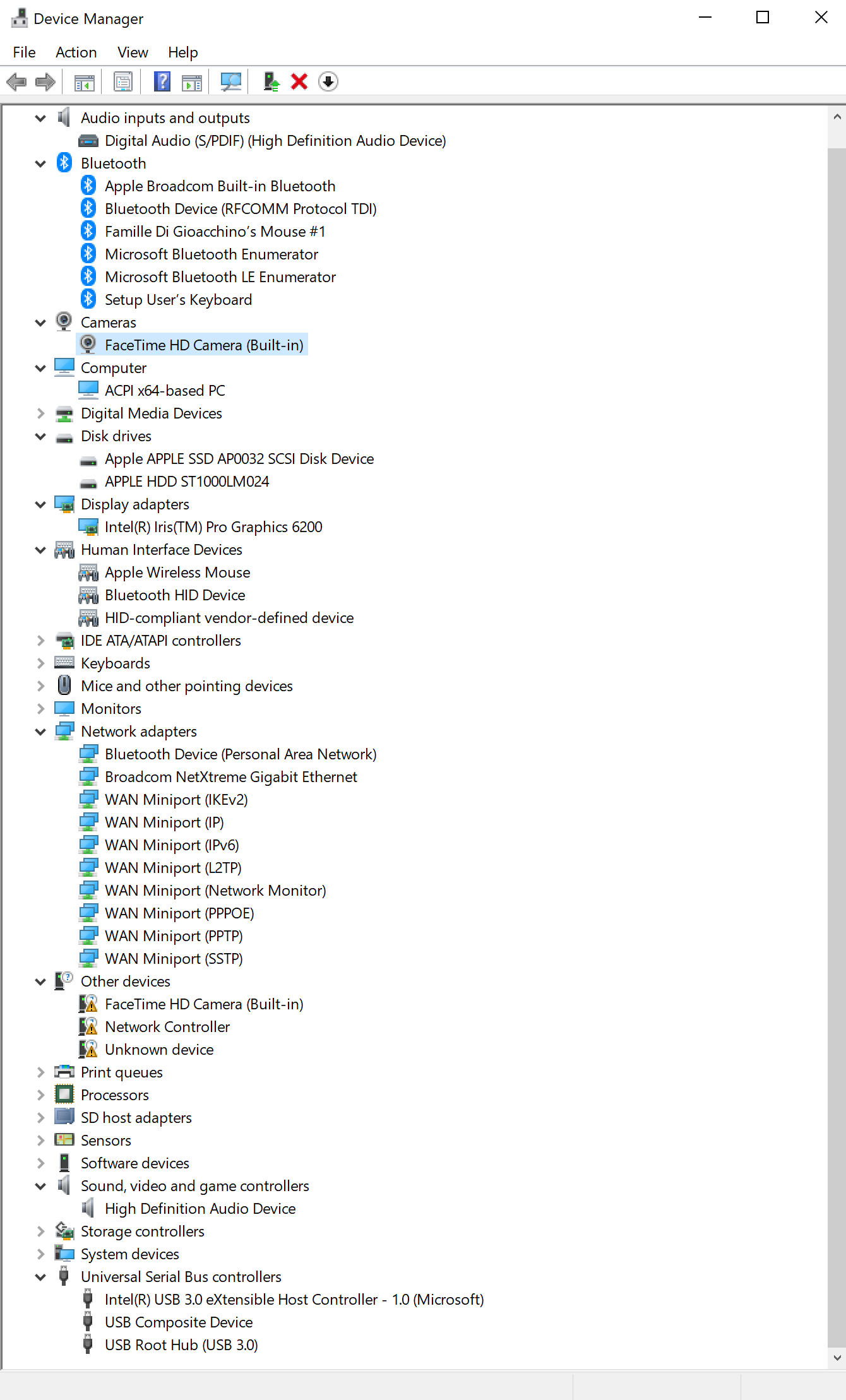
Task: Click the blue Help question-mark icon
Action: [162, 81]
